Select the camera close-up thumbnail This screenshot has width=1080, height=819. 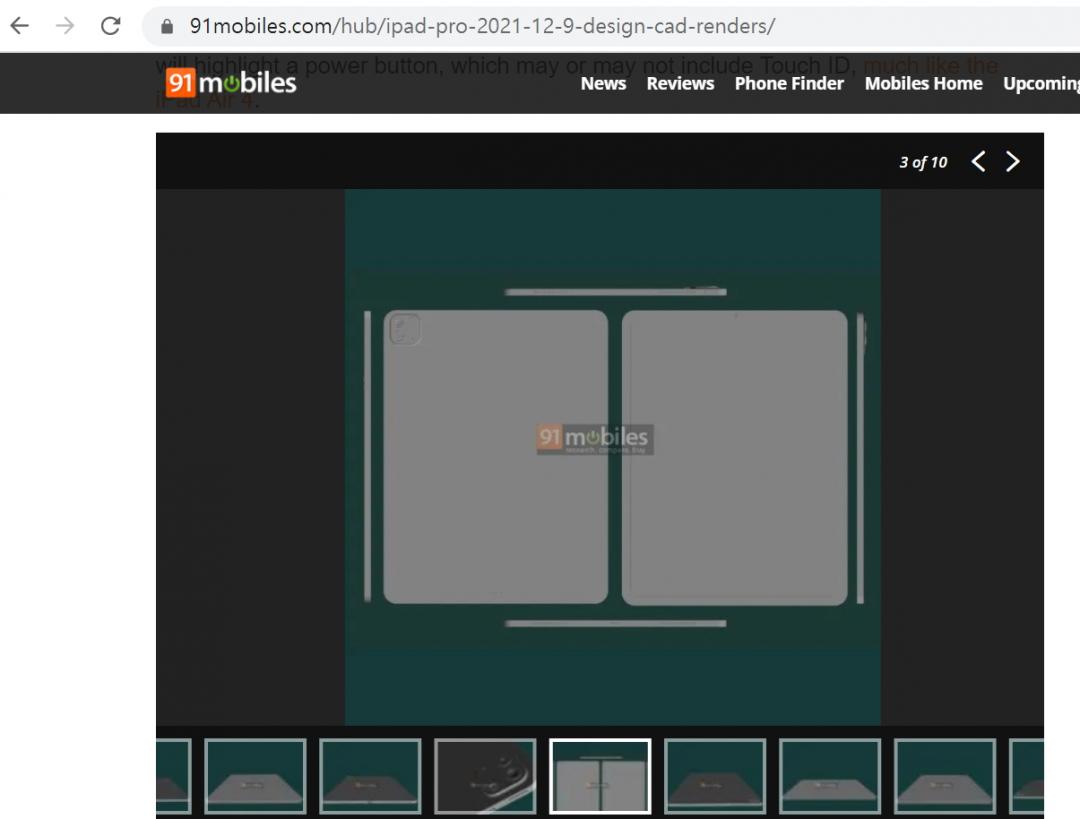[485, 776]
